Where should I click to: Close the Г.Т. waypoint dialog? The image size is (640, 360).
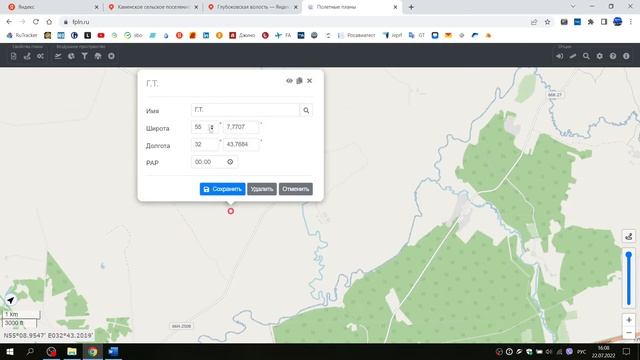coord(309,81)
